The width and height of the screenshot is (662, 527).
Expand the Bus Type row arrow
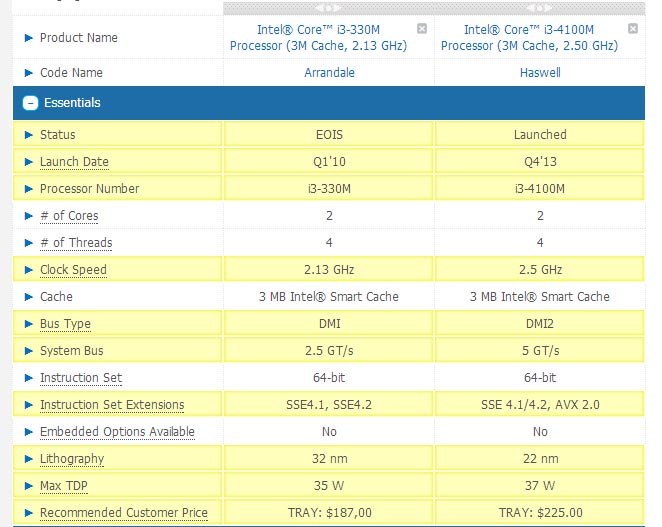pos(29,324)
